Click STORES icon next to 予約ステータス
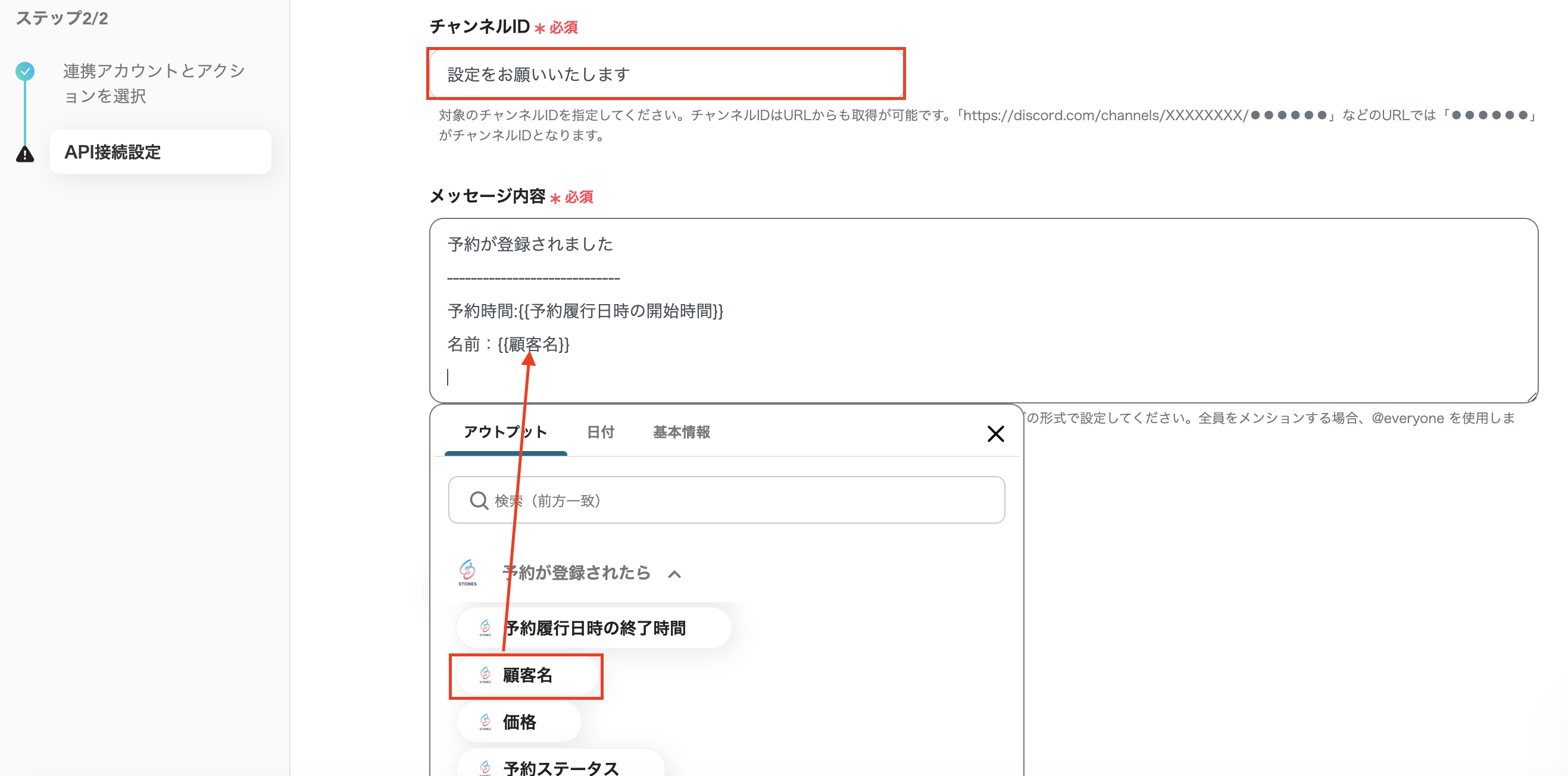This screenshot has width=1568, height=776. tap(485, 768)
